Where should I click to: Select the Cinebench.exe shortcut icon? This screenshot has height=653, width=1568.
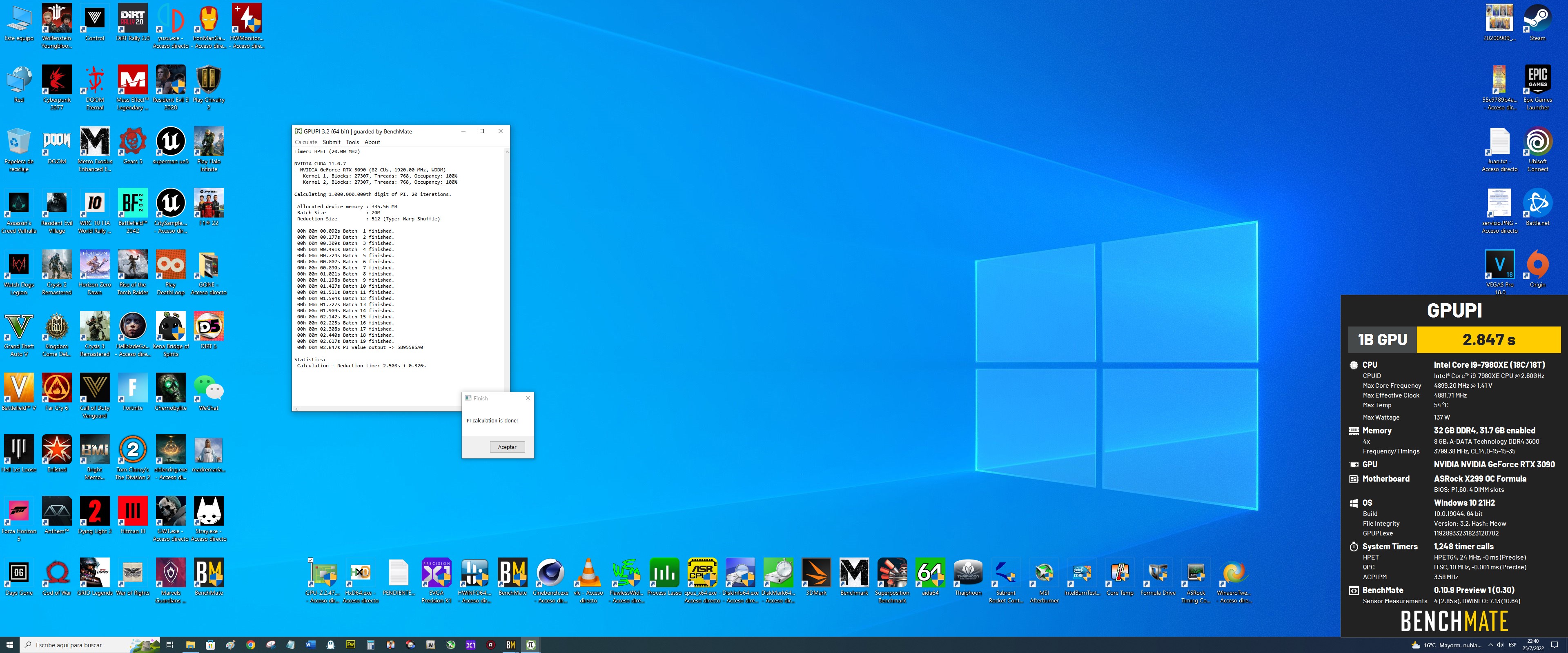tap(550, 581)
